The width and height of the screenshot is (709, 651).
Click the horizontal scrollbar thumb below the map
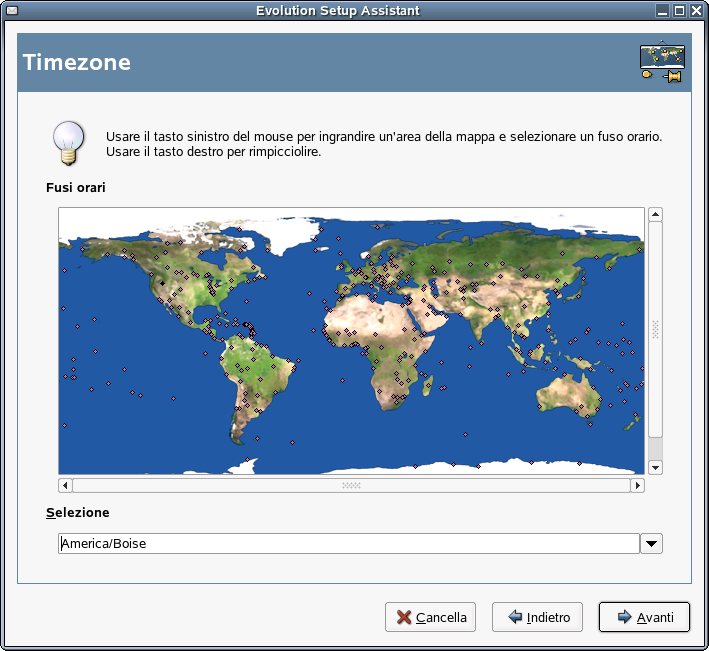pos(351,486)
